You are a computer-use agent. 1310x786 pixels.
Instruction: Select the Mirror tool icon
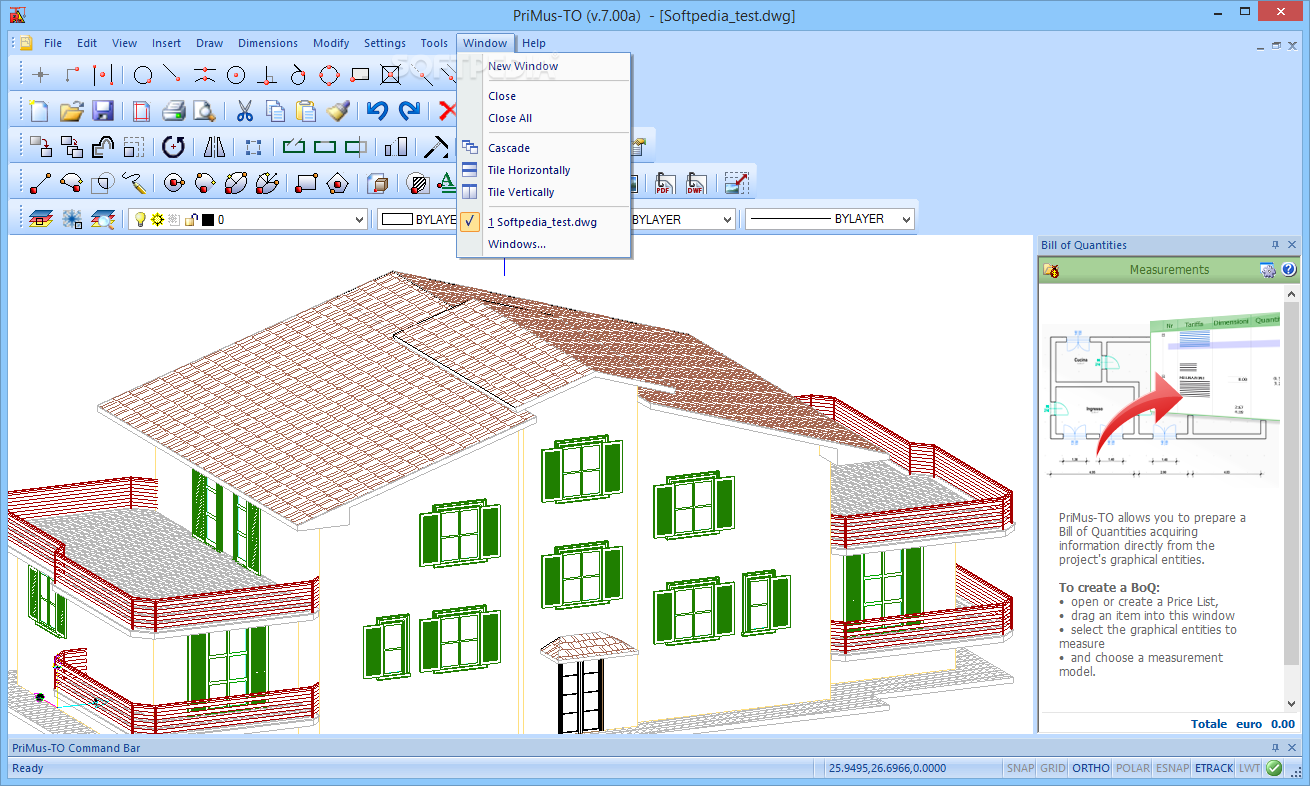[x=214, y=147]
